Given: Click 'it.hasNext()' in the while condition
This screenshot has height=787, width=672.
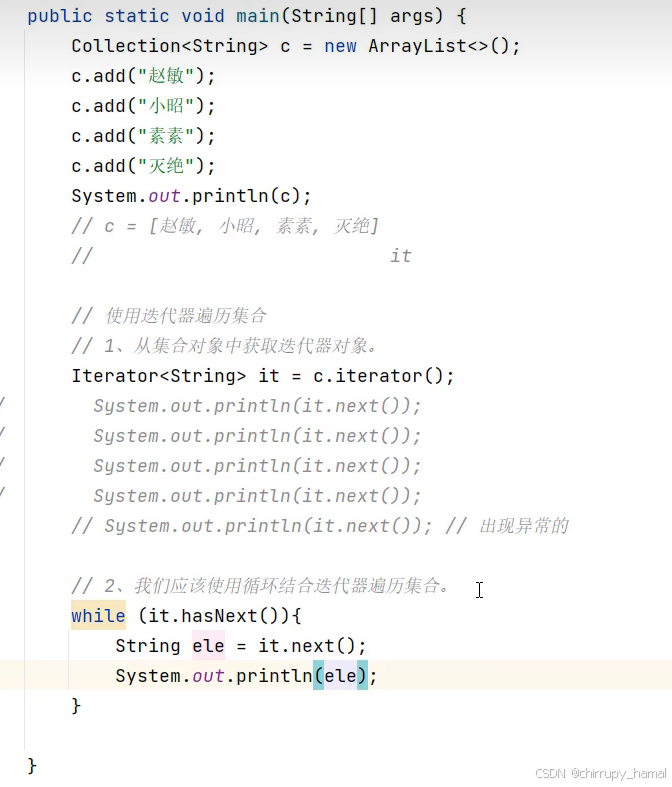Looking at the screenshot, I should click(x=213, y=616).
